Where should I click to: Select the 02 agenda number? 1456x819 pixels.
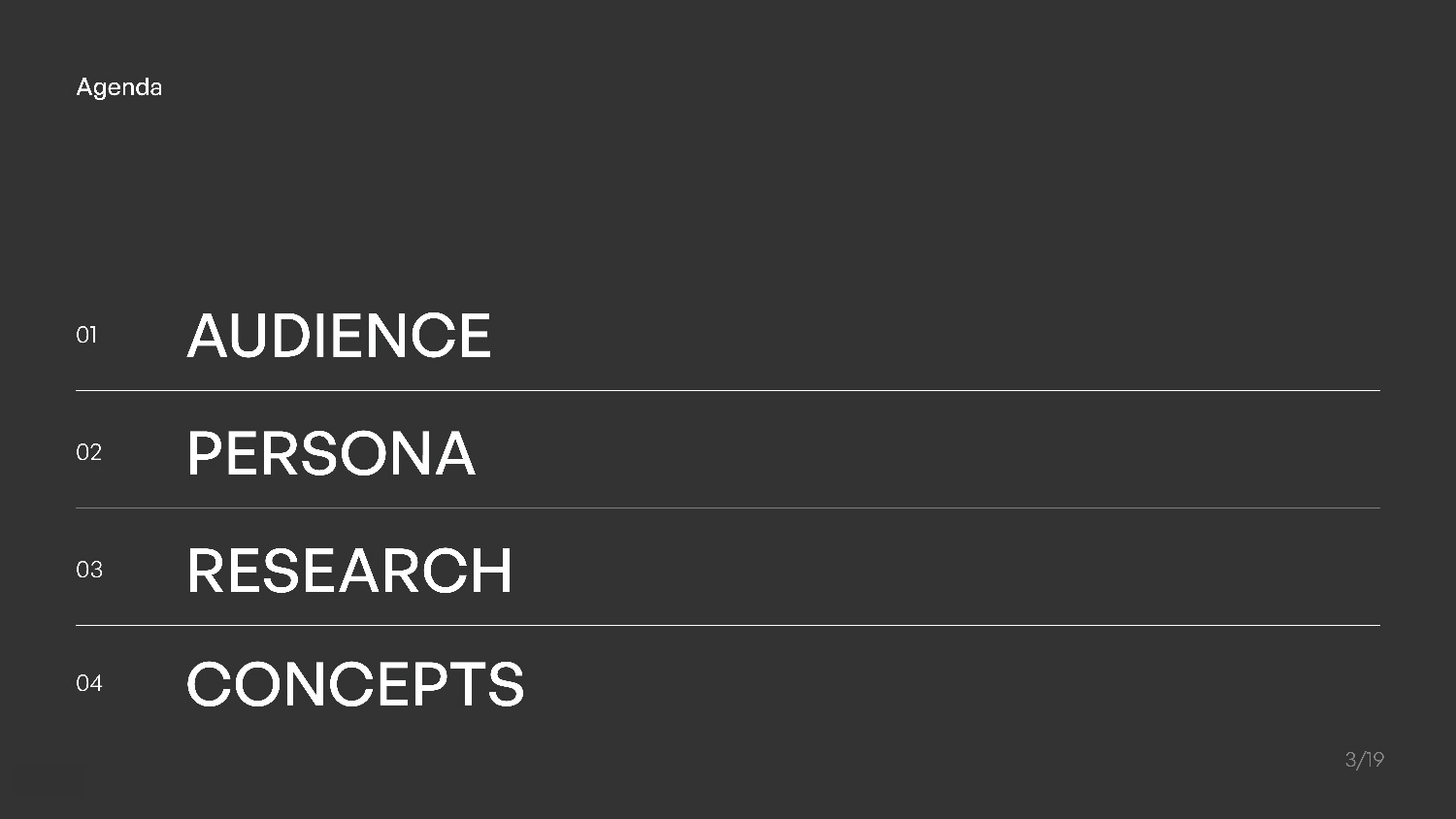(x=88, y=452)
